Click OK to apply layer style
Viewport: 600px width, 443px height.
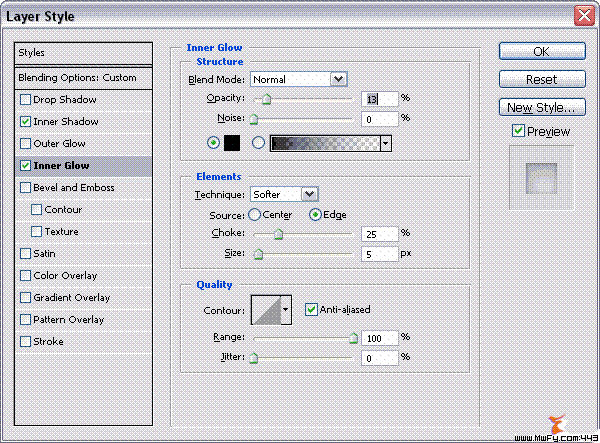(x=542, y=51)
